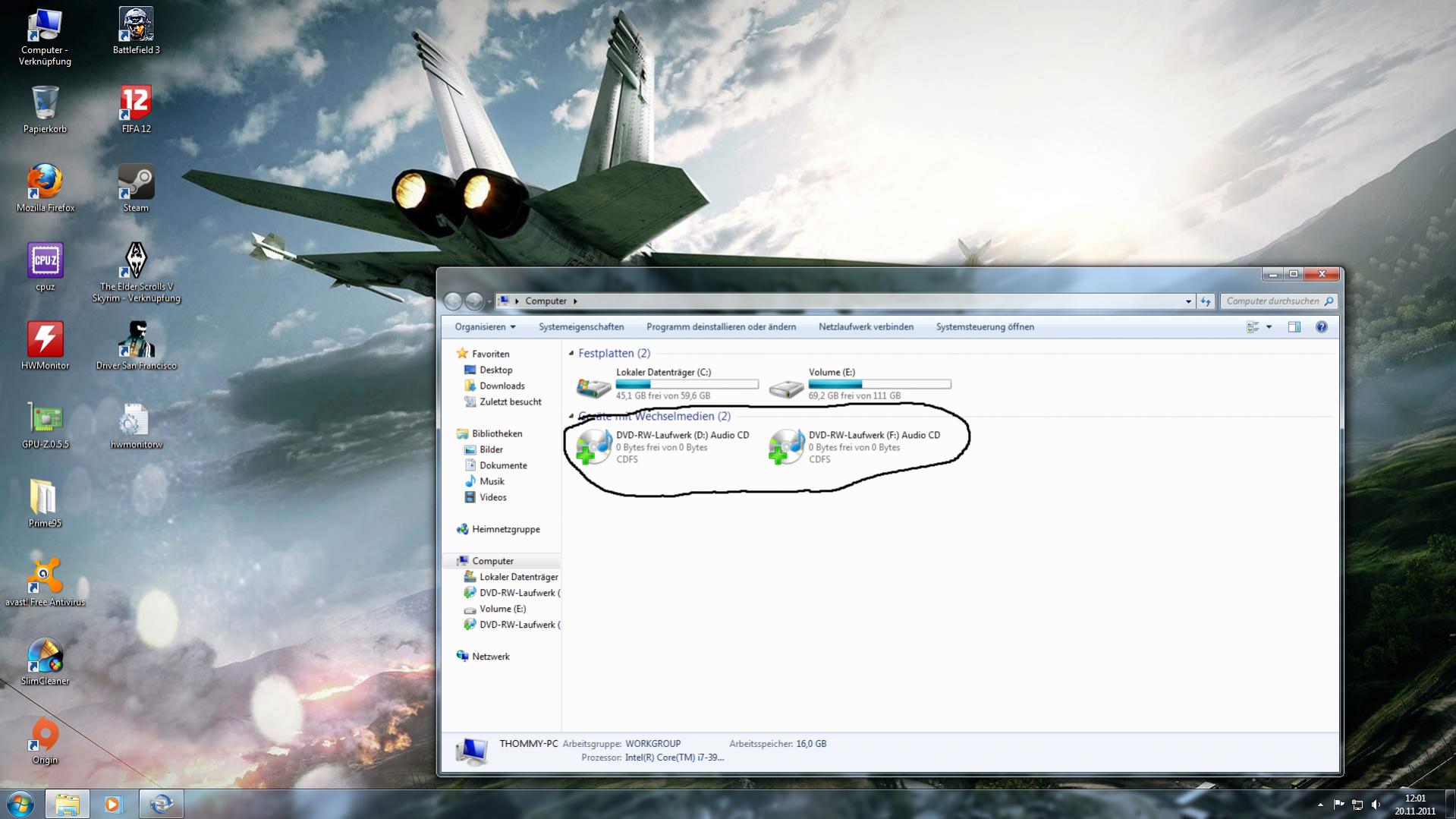
Task: Click Programm deinstallieren oder ändern
Action: pyautogui.click(x=721, y=327)
